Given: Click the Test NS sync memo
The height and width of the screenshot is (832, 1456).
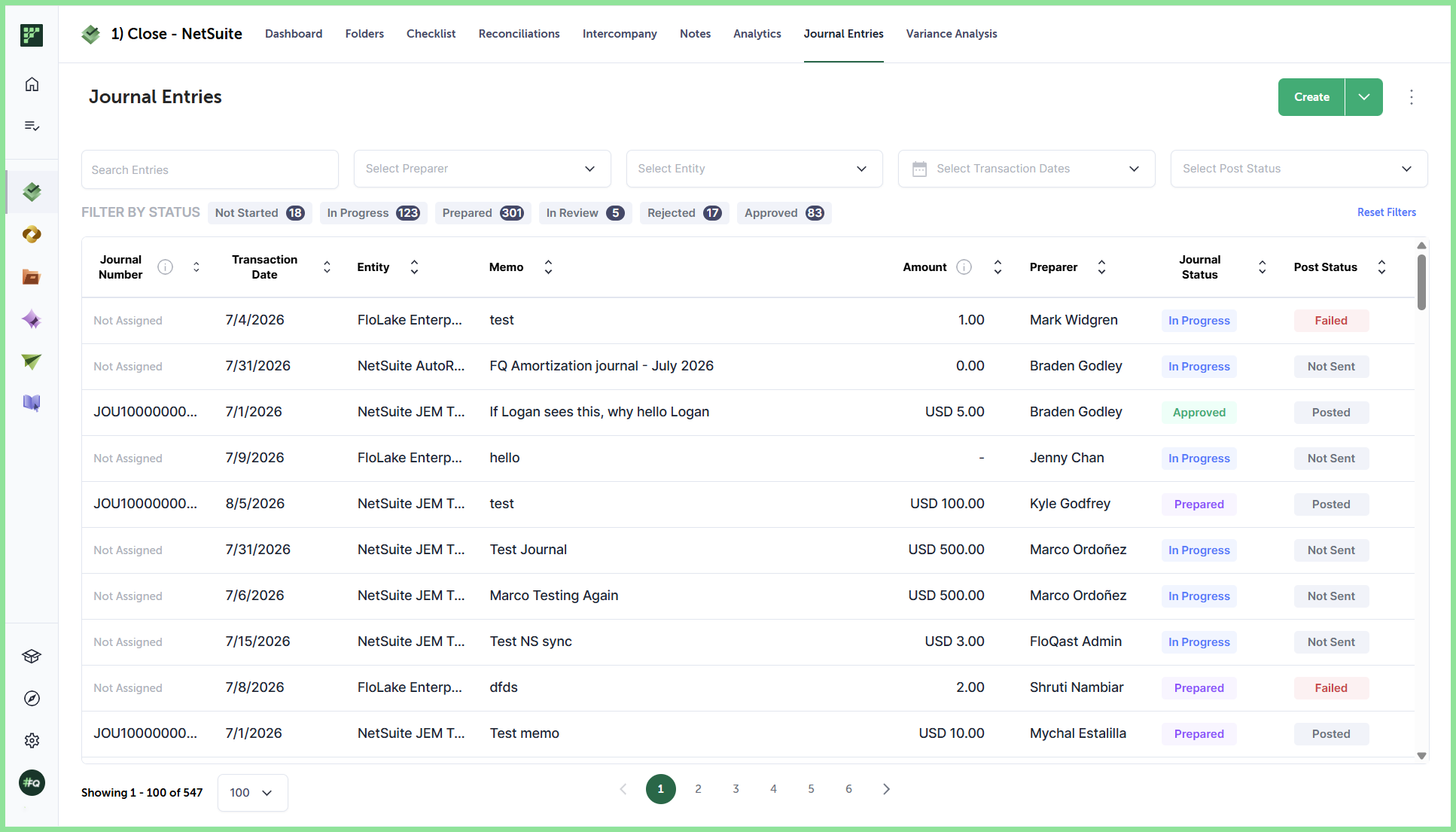Looking at the screenshot, I should pyautogui.click(x=531, y=642).
